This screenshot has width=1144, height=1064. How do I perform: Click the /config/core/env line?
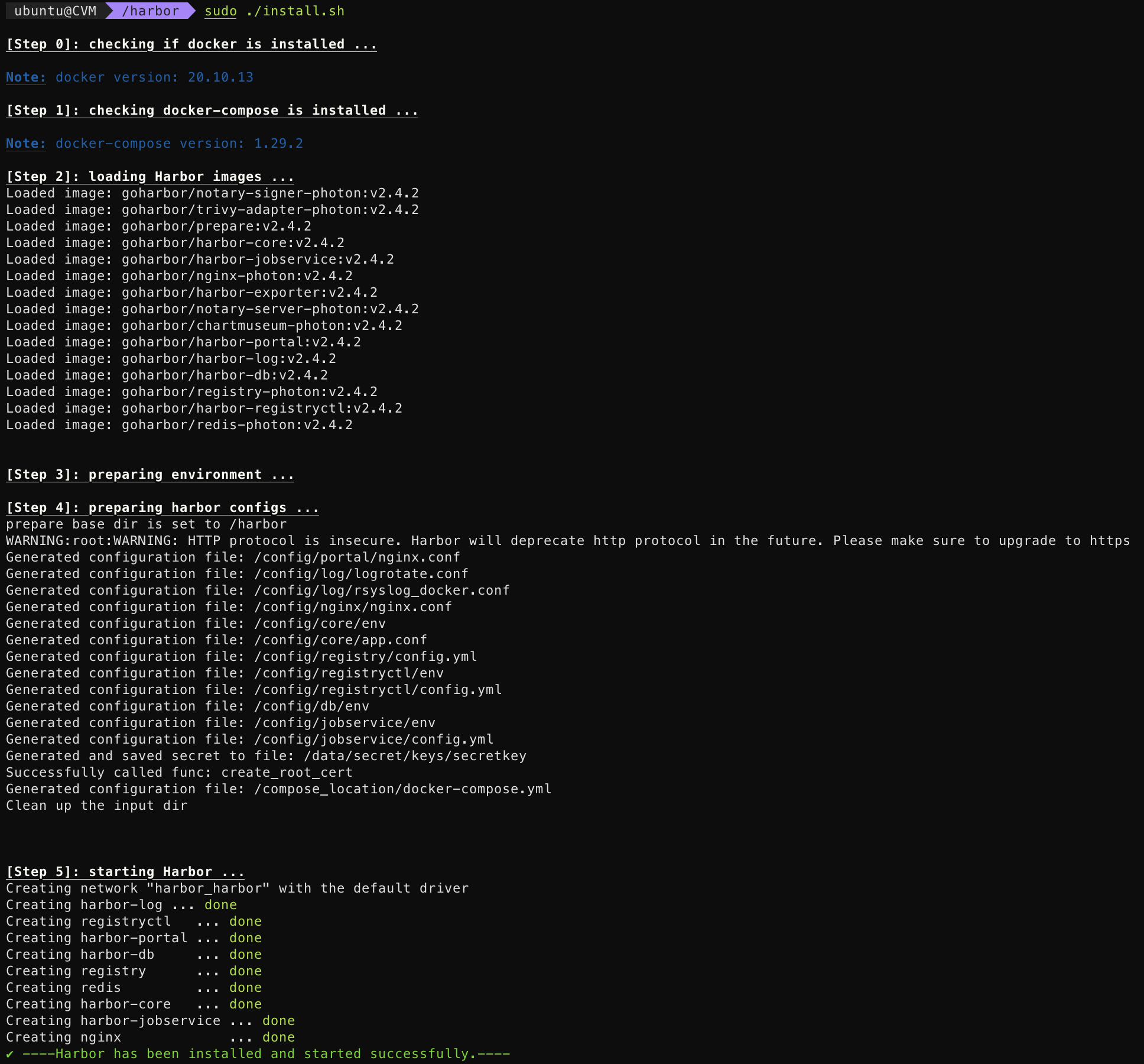[196, 624]
